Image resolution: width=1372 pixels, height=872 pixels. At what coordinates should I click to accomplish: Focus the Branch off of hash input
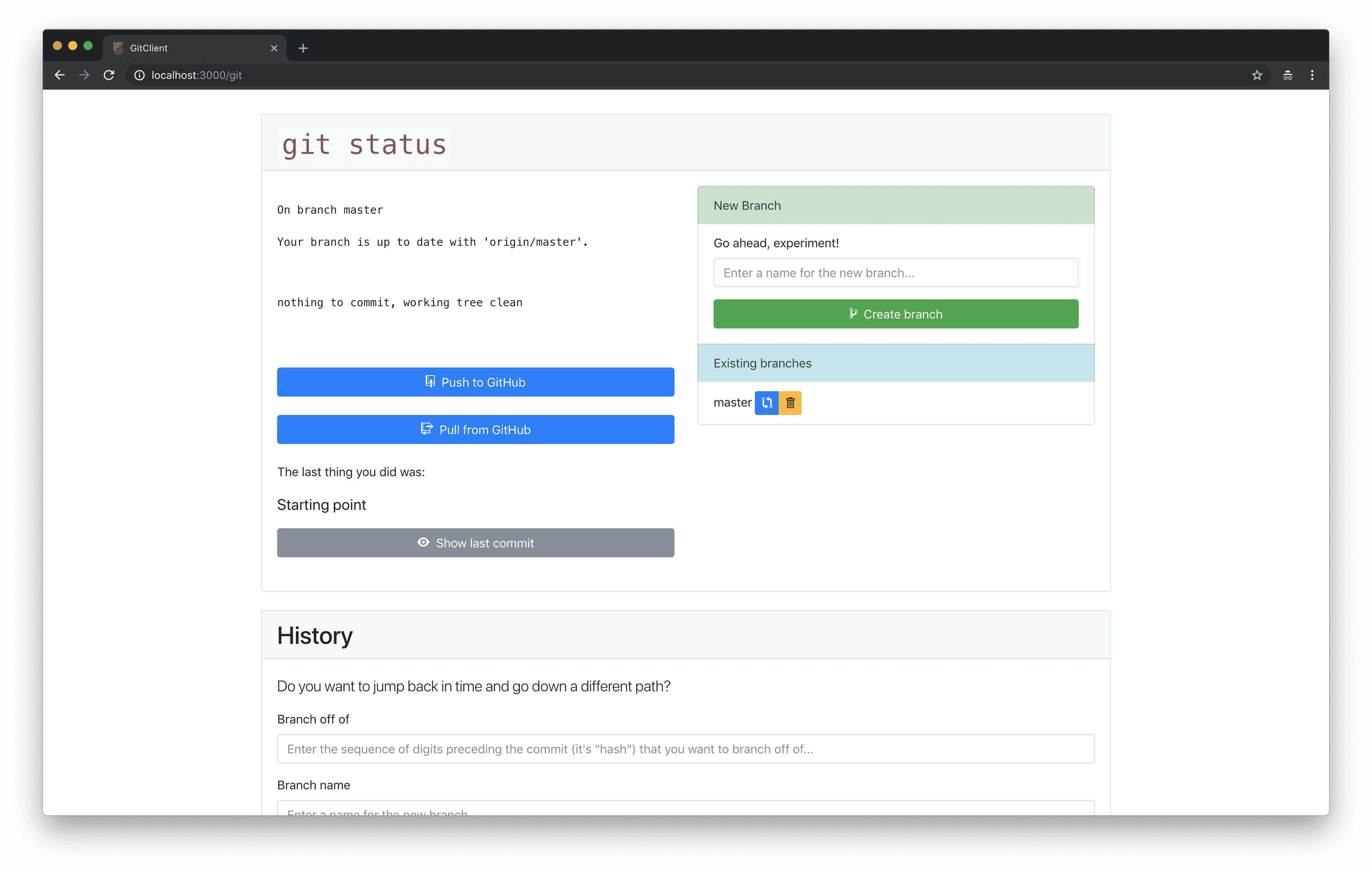pyautogui.click(x=686, y=749)
